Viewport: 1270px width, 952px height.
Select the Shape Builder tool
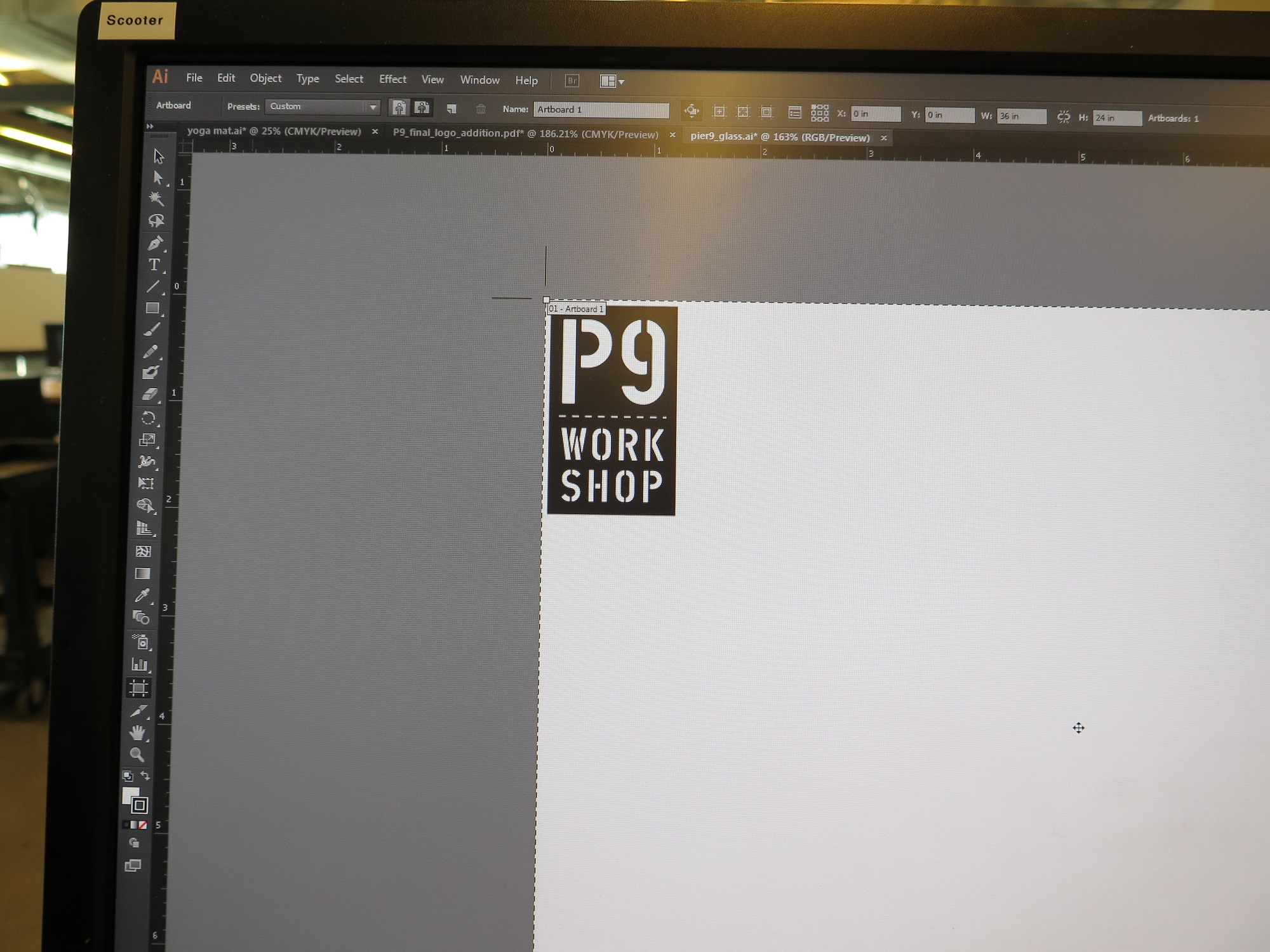pos(145,506)
